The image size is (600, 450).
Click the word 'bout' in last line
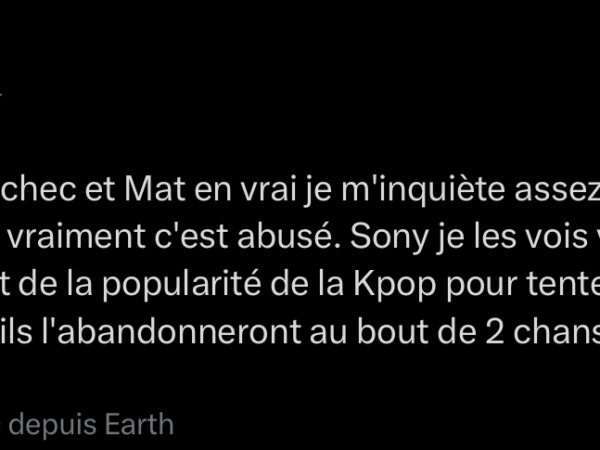392,331
